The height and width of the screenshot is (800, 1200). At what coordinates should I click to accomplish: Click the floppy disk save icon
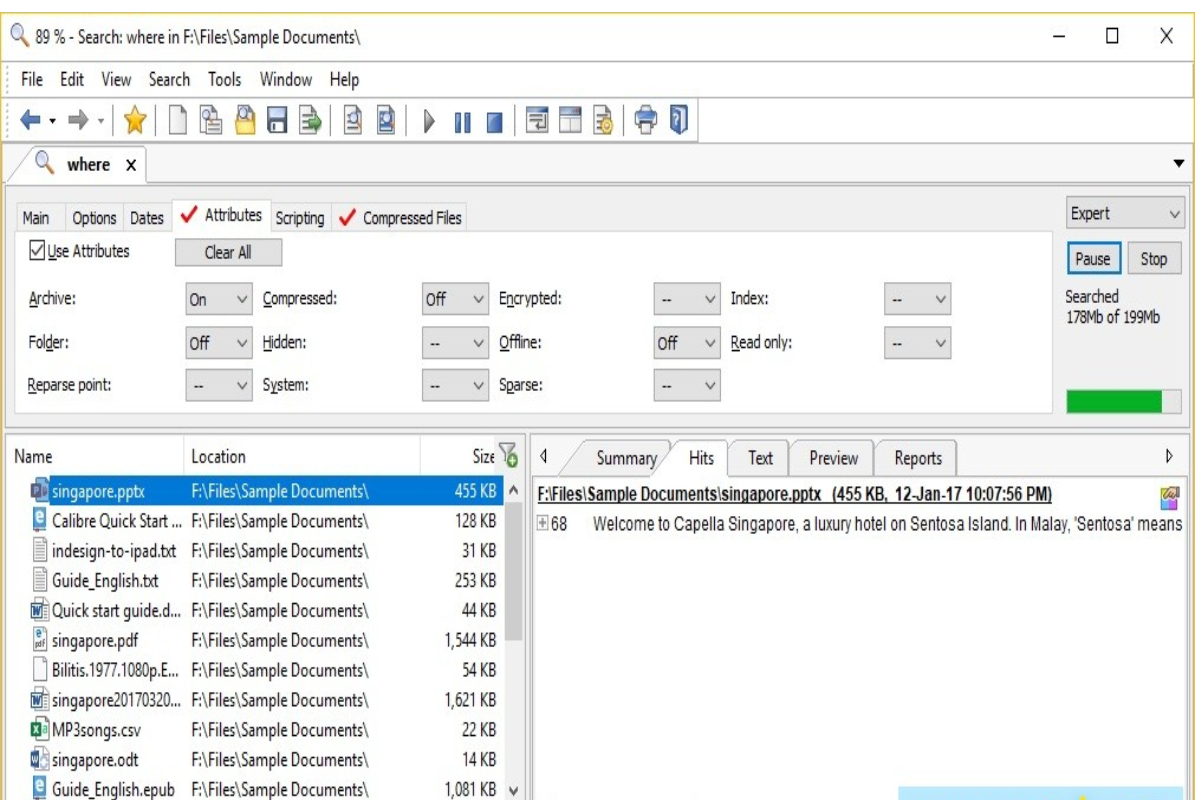point(277,121)
